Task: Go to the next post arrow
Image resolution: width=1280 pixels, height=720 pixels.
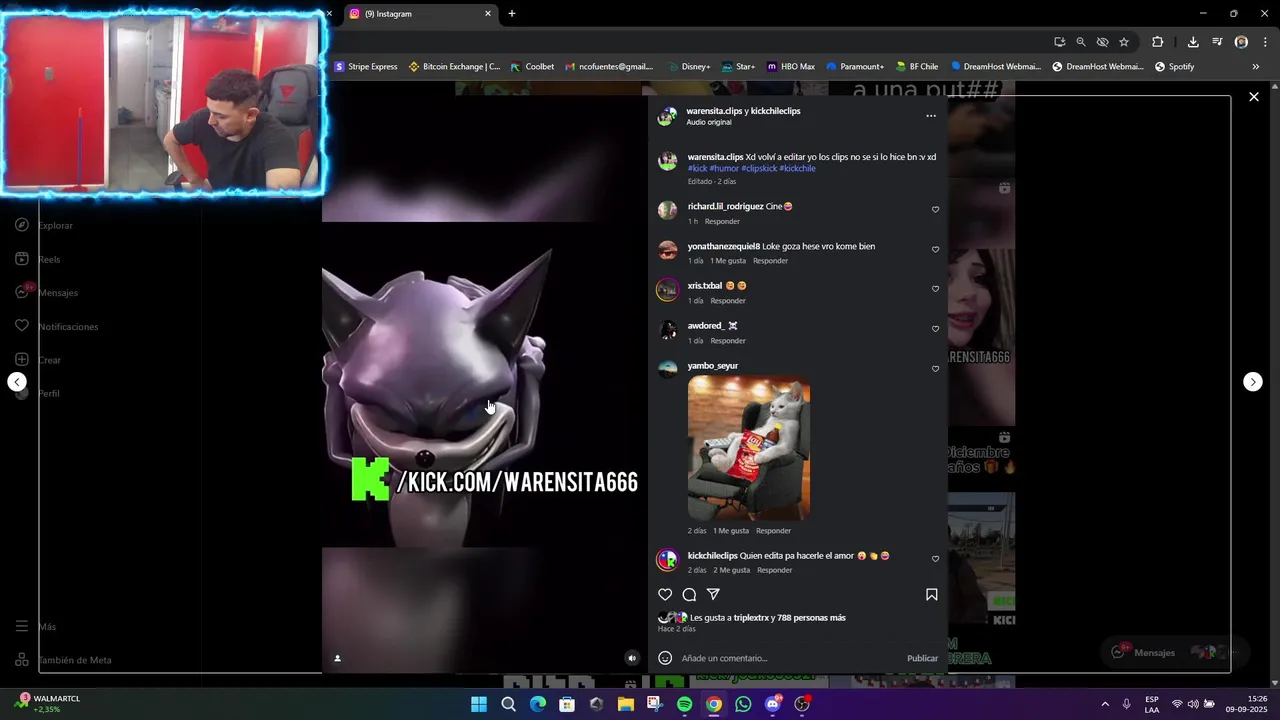Action: [1252, 382]
